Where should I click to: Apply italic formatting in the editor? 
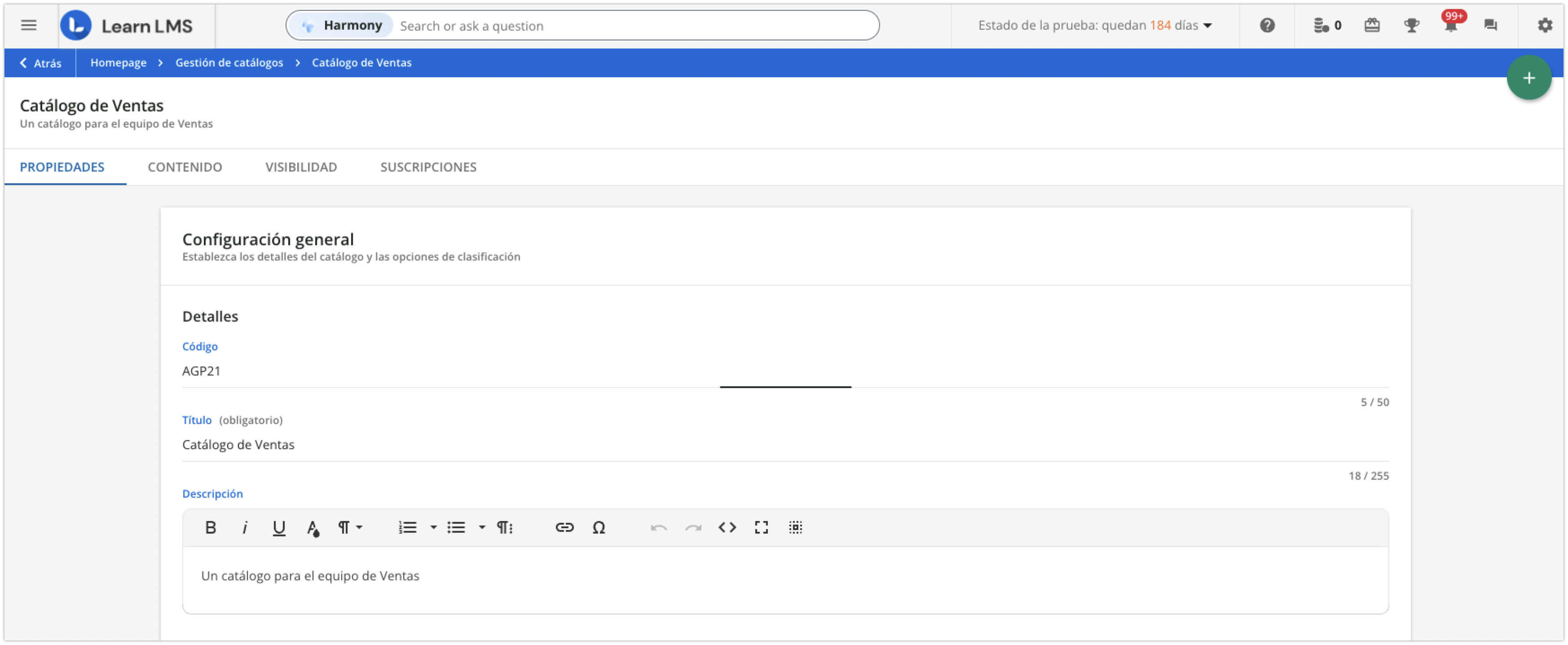pyautogui.click(x=245, y=527)
